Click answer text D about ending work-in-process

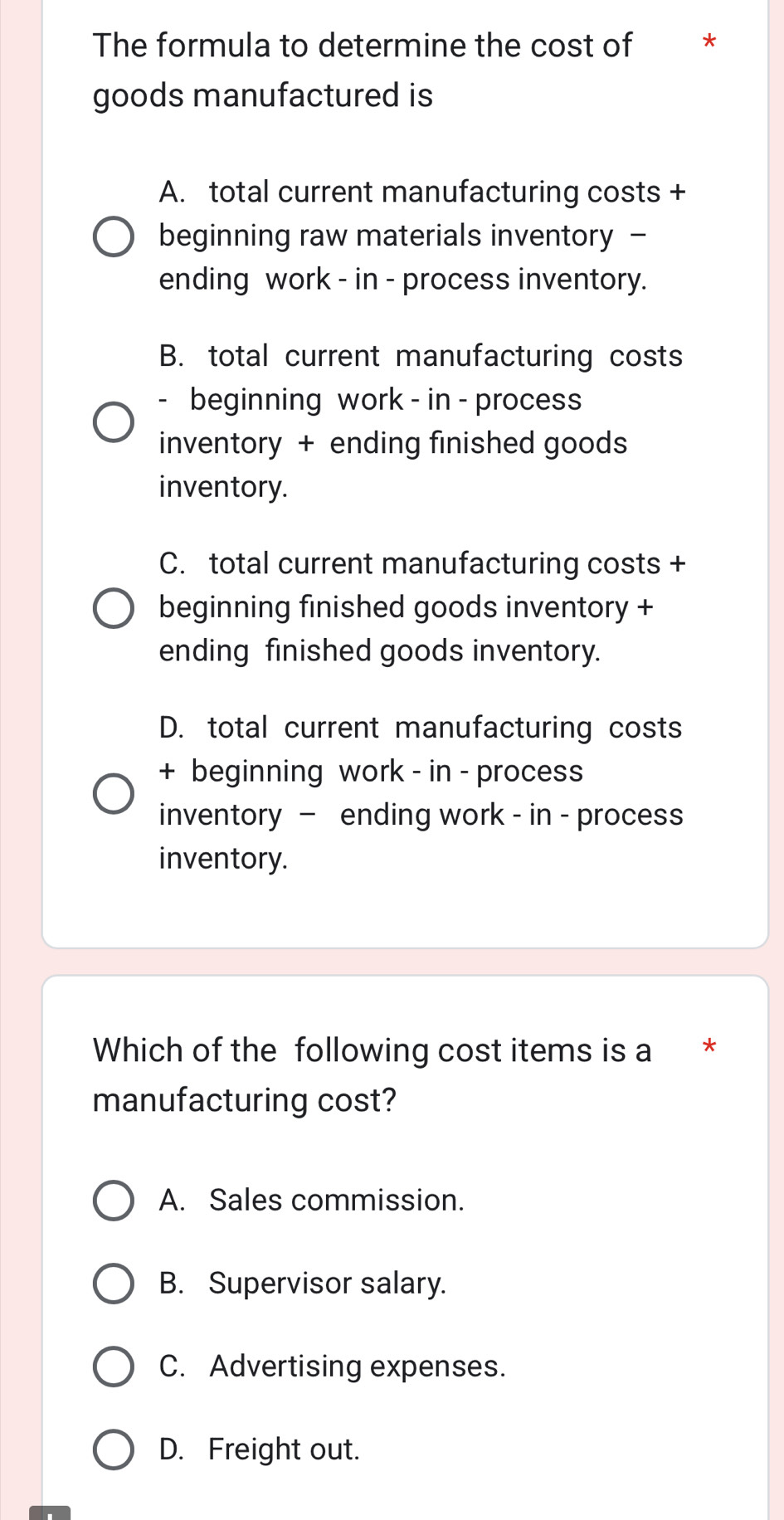pos(421,793)
